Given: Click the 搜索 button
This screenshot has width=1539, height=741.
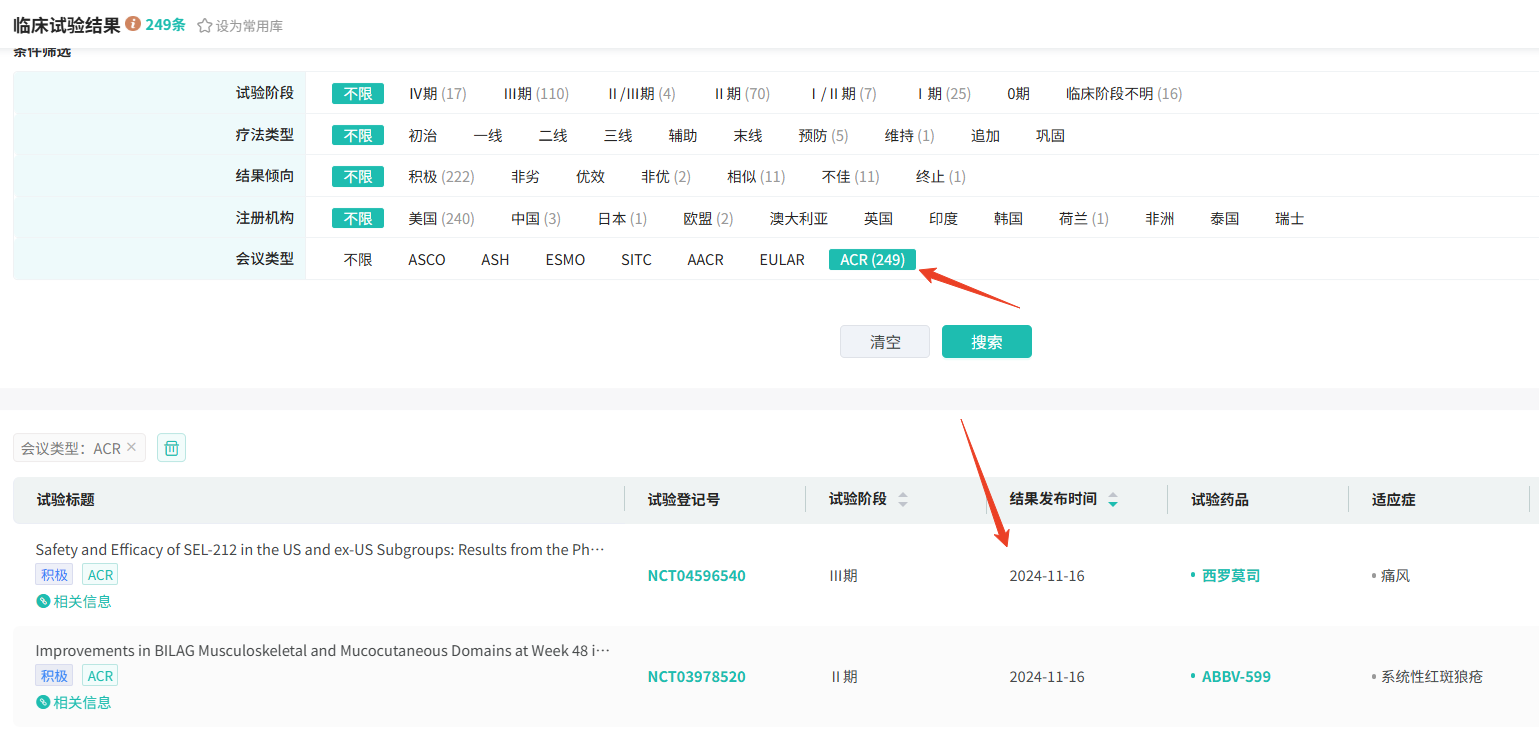Looking at the screenshot, I should coord(986,342).
